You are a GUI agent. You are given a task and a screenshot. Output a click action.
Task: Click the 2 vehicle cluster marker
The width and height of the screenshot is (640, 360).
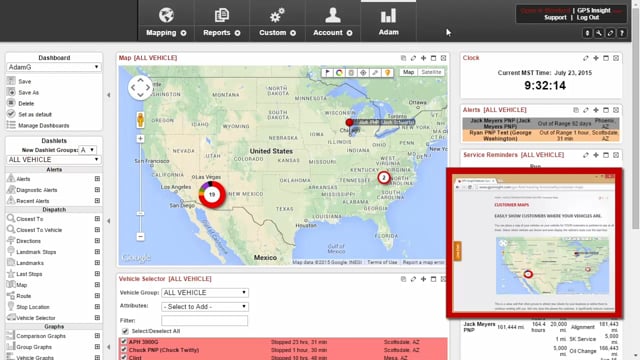[x=384, y=178]
